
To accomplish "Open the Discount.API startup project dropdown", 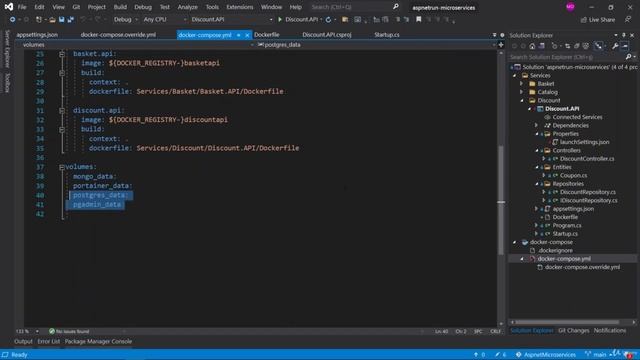I will coord(231,20).
